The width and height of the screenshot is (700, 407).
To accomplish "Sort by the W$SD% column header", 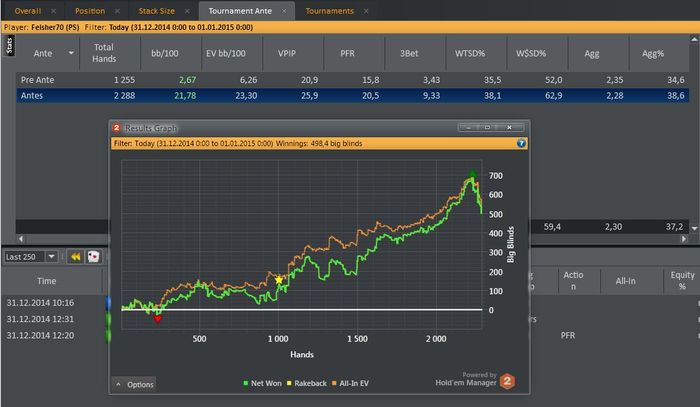I will [531, 53].
